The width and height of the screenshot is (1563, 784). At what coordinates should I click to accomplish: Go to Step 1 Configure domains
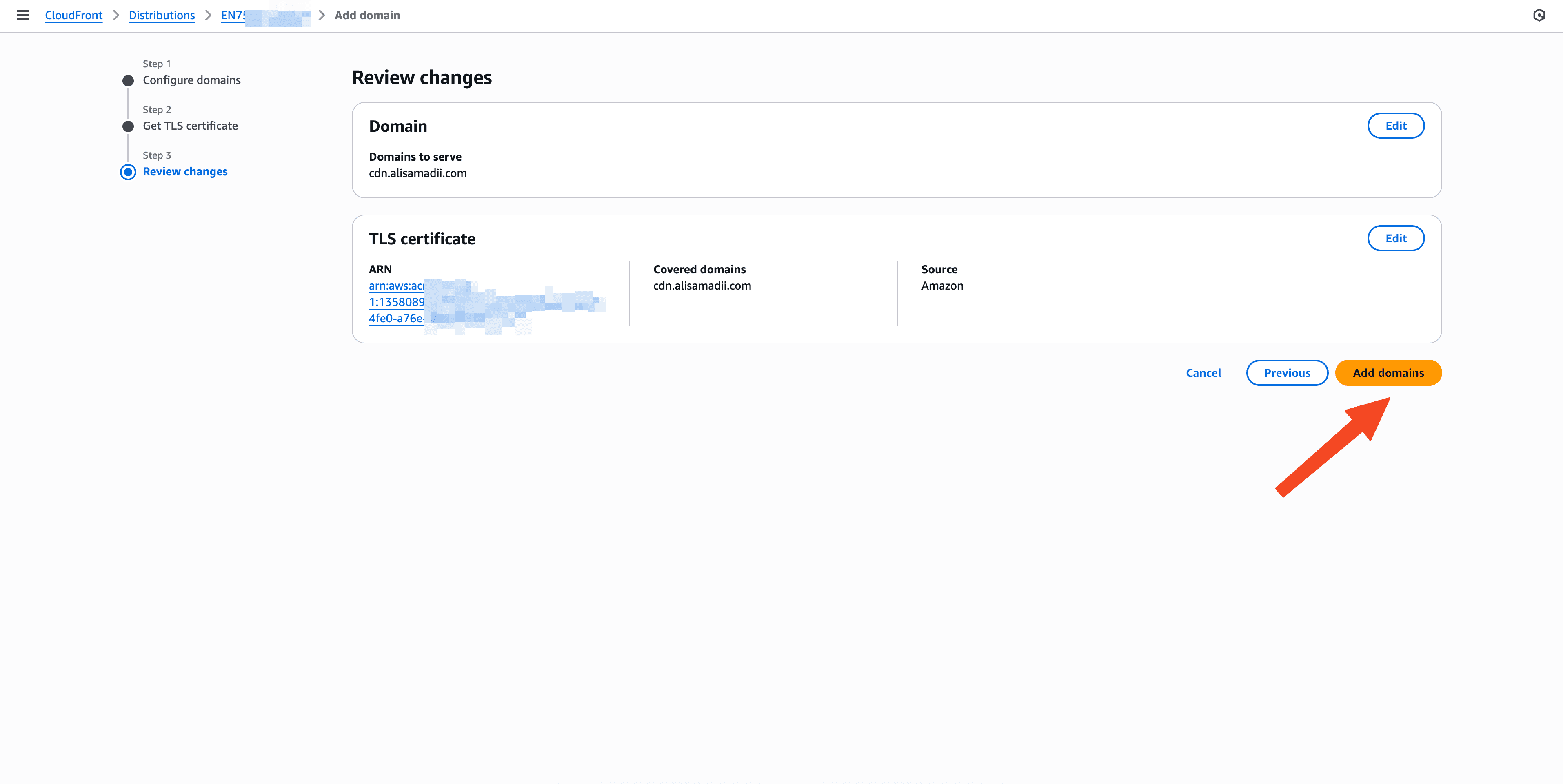coord(191,80)
